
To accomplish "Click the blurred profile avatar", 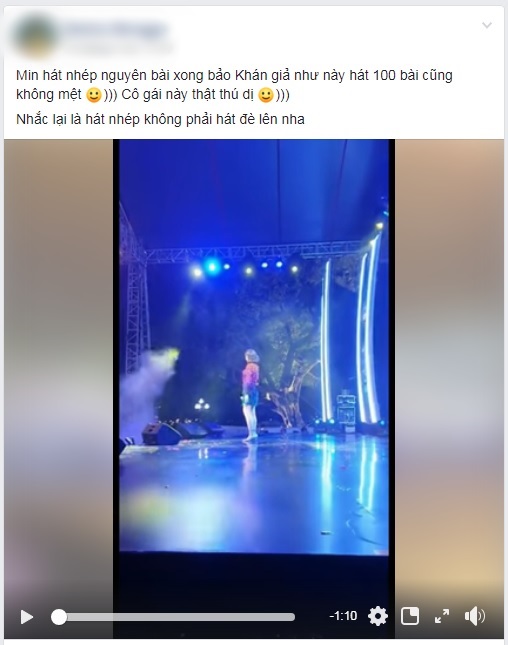I will coord(35,36).
